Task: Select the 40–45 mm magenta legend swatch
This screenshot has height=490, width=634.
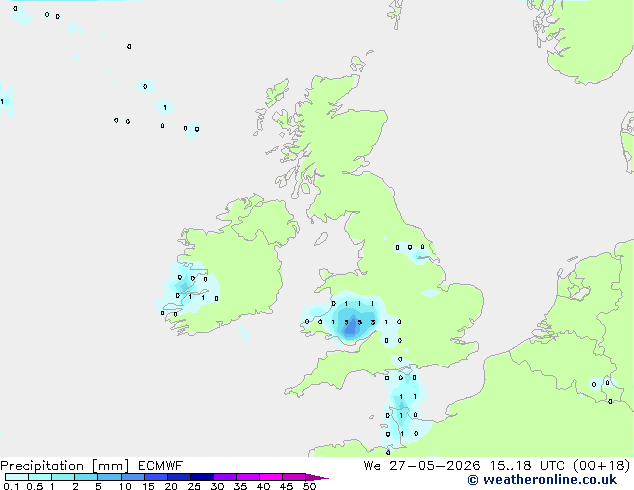Action: coord(271,477)
